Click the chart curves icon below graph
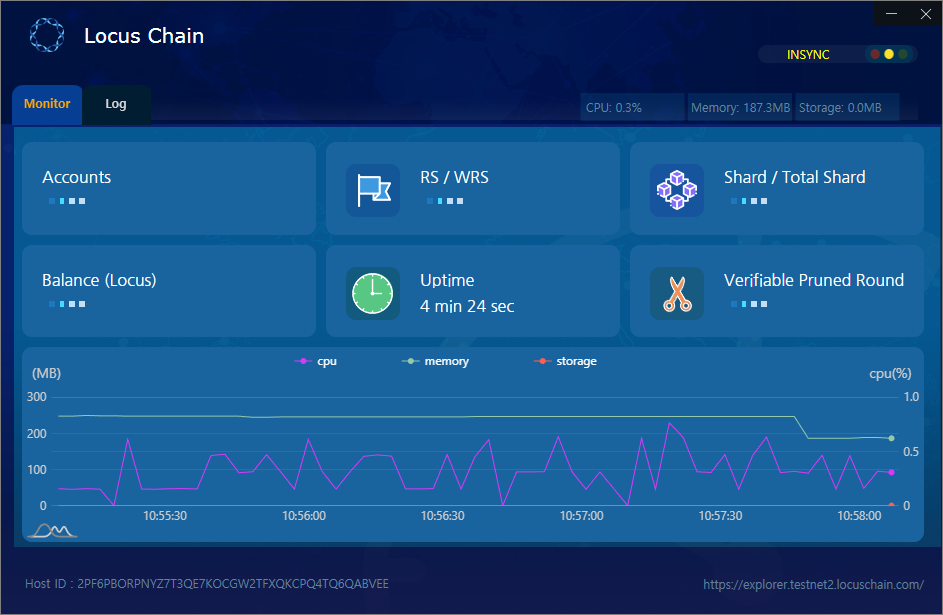 coord(52,529)
